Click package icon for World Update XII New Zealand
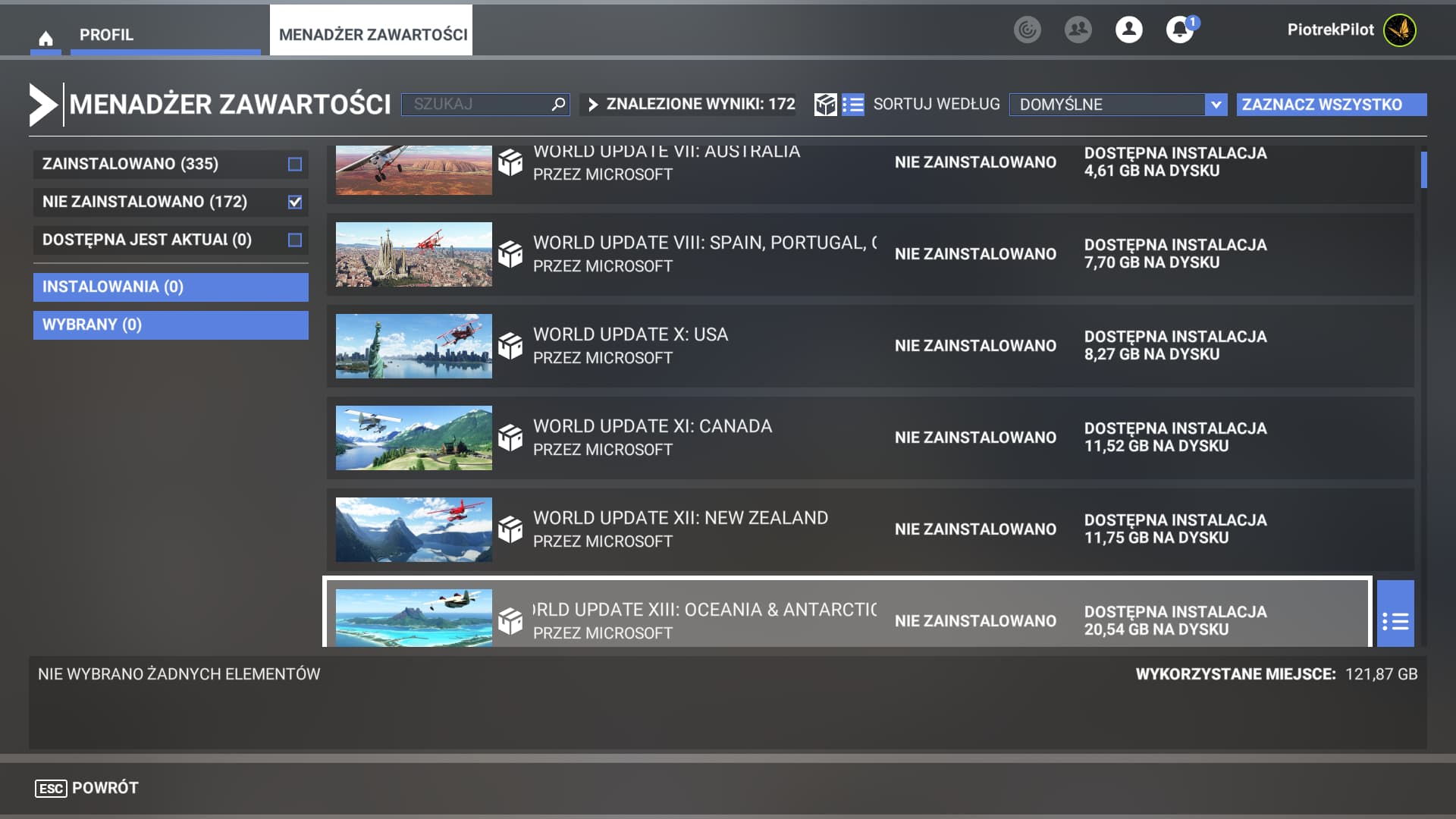This screenshot has width=1456, height=819. [x=510, y=529]
